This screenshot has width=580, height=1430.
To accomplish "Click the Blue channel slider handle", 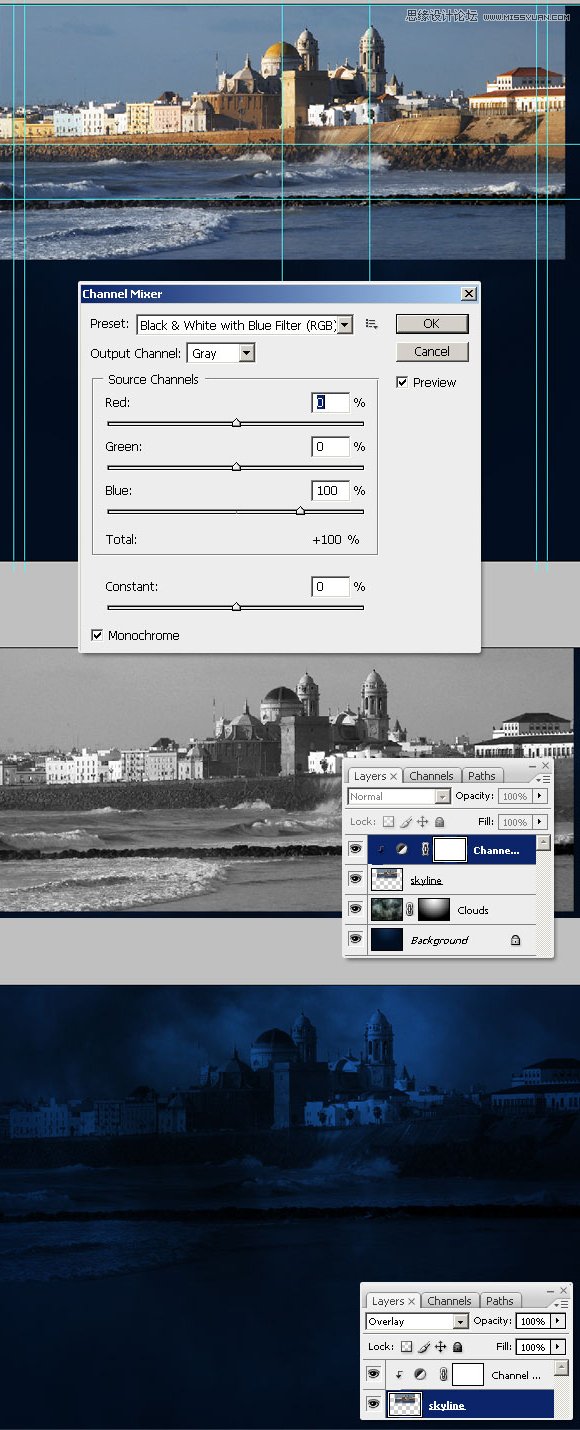I will (300, 511).
